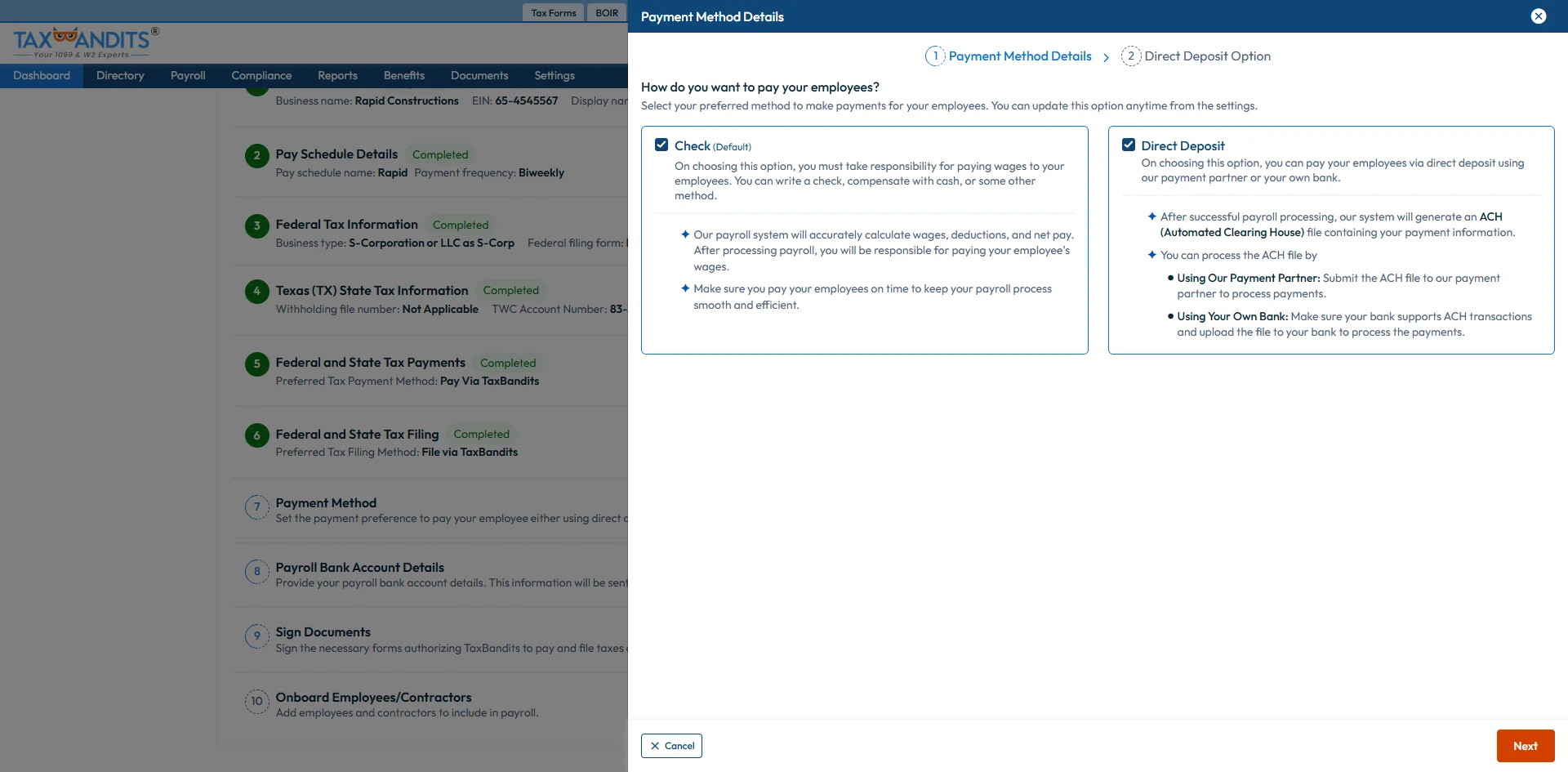The width and height of the screenshot is (1568, 772).
Task: Click 'Payment Method Details' panel title
Action: tap(712, 16)
